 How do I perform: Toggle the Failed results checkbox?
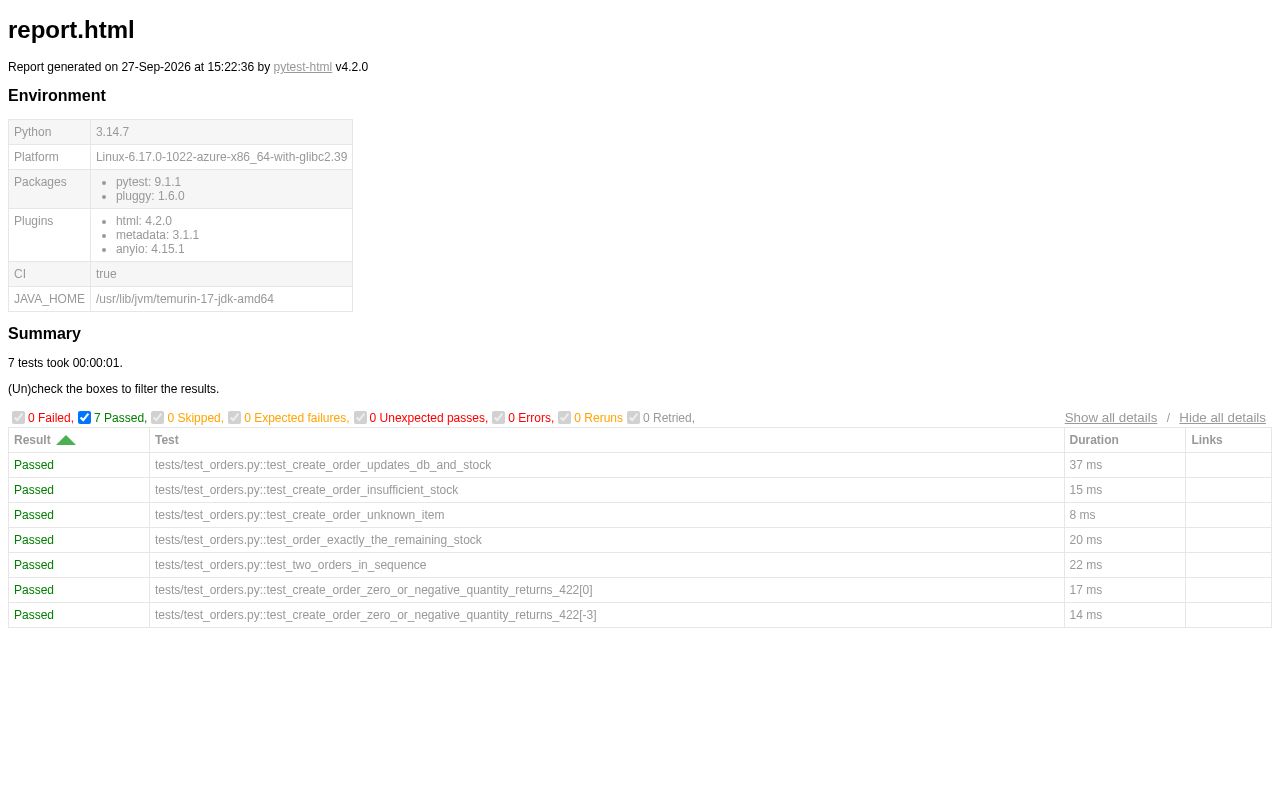click(18, 418)
